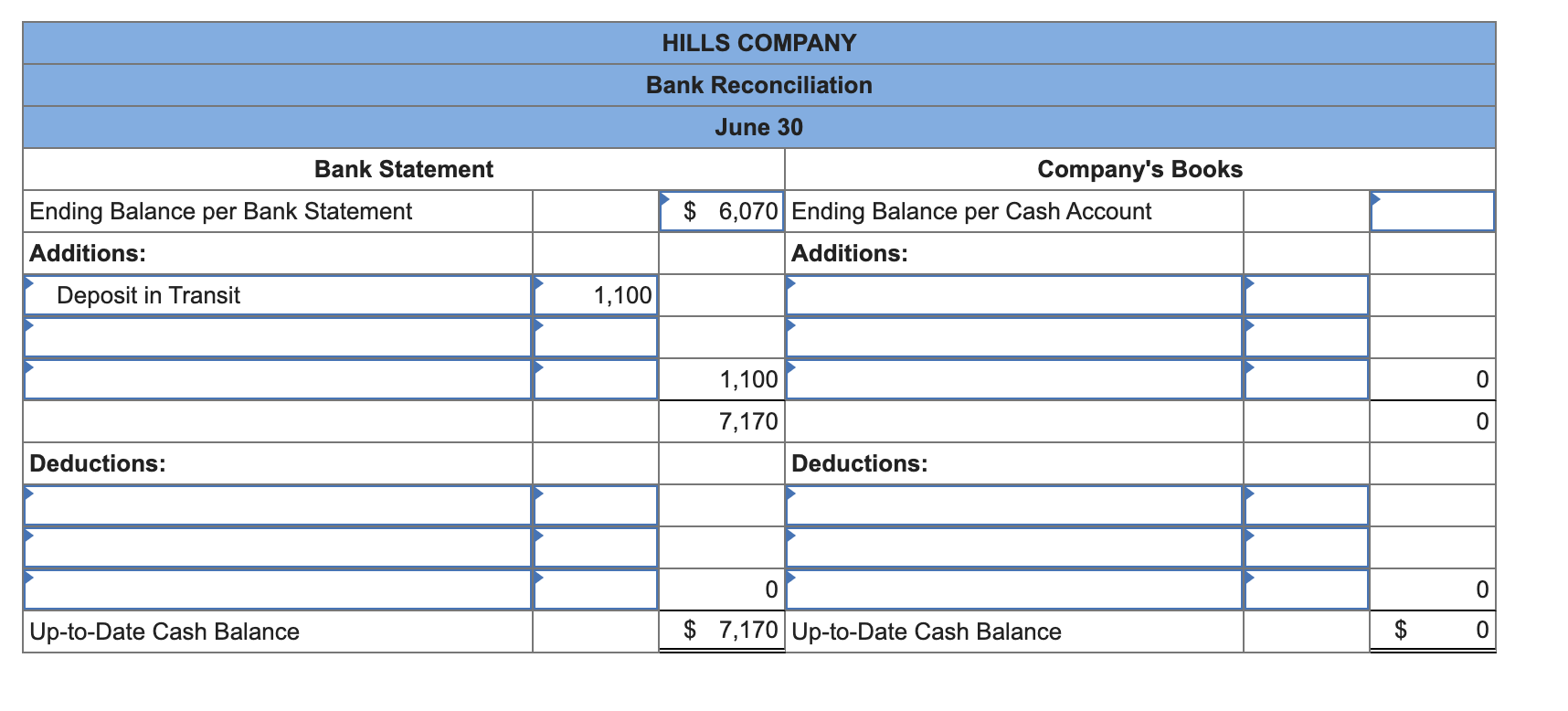Screen dimensions: 1568x711
Task: Select the second Company's Books Additions amount cell
Action: click(x=1307, y=337)
